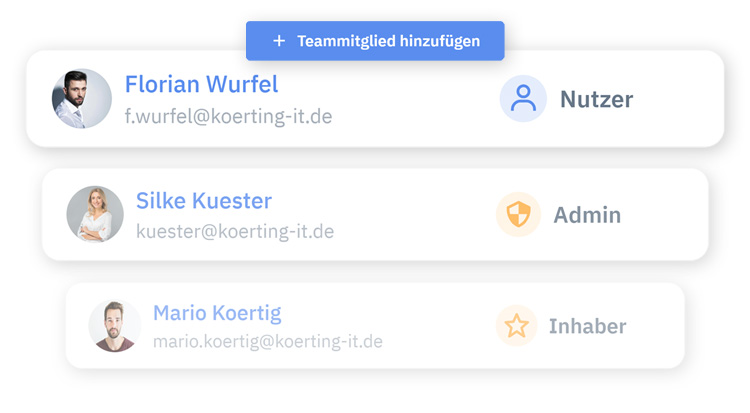The width and height of the screenshot is (750, 413).
Task: Click the orange shield icon beside Admin
Action: pos(519,215)
